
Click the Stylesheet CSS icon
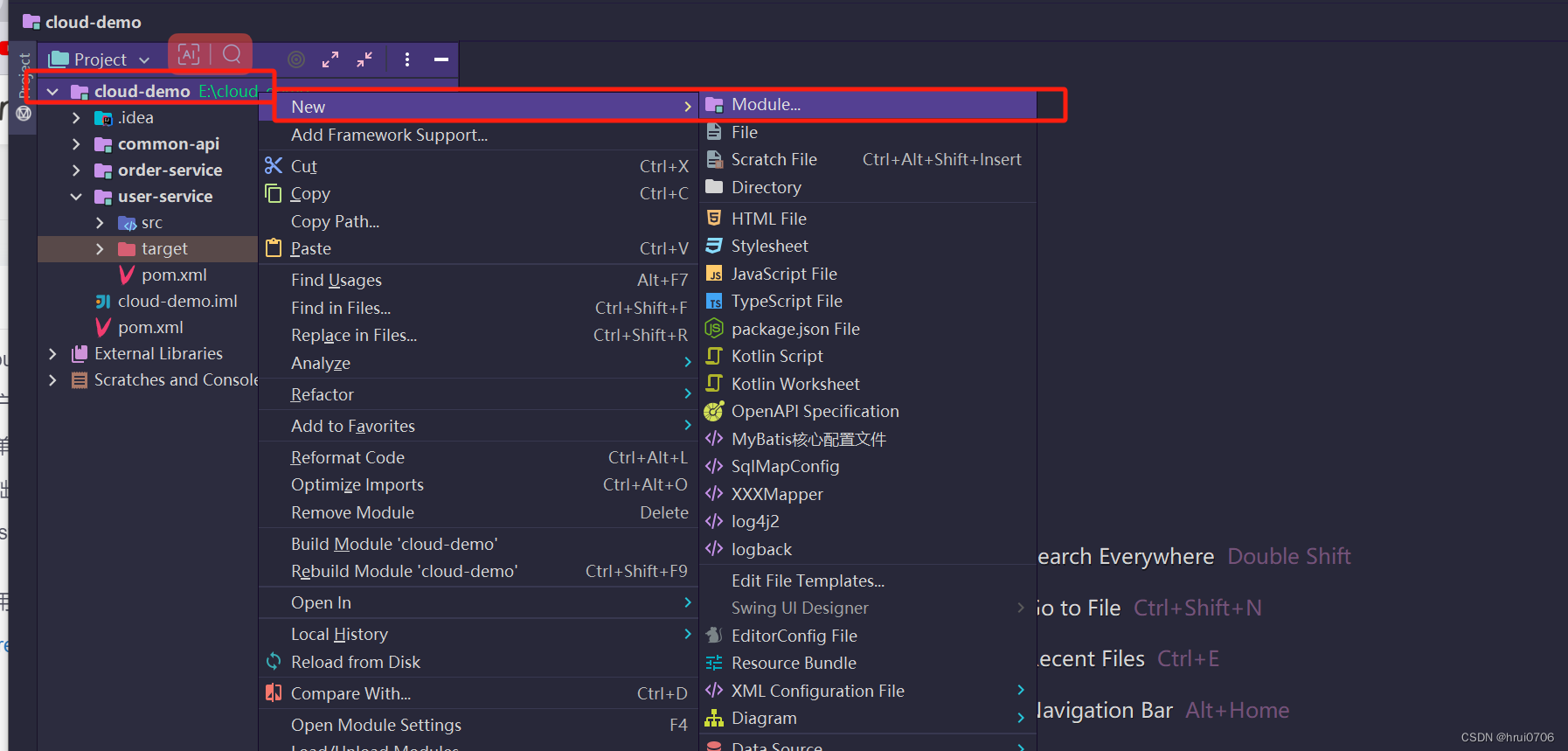pos(714,246)
